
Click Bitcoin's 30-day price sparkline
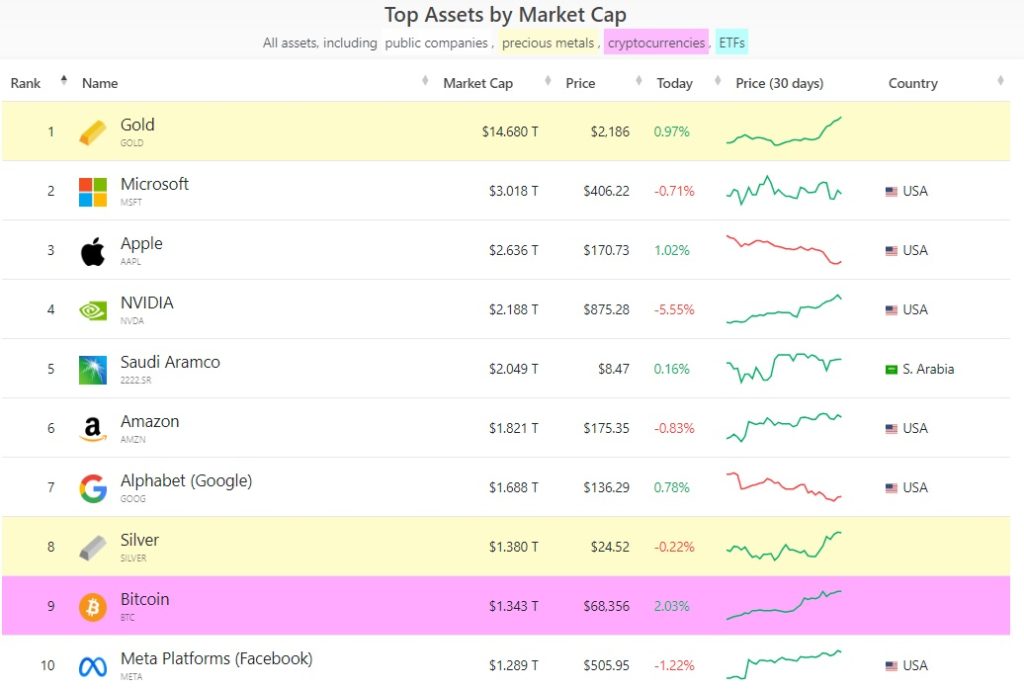(x=784, y=605)
